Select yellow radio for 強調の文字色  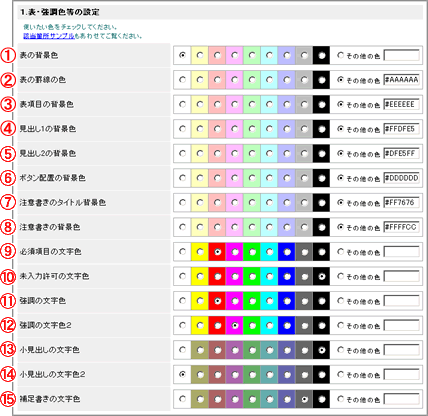(200, 301)
